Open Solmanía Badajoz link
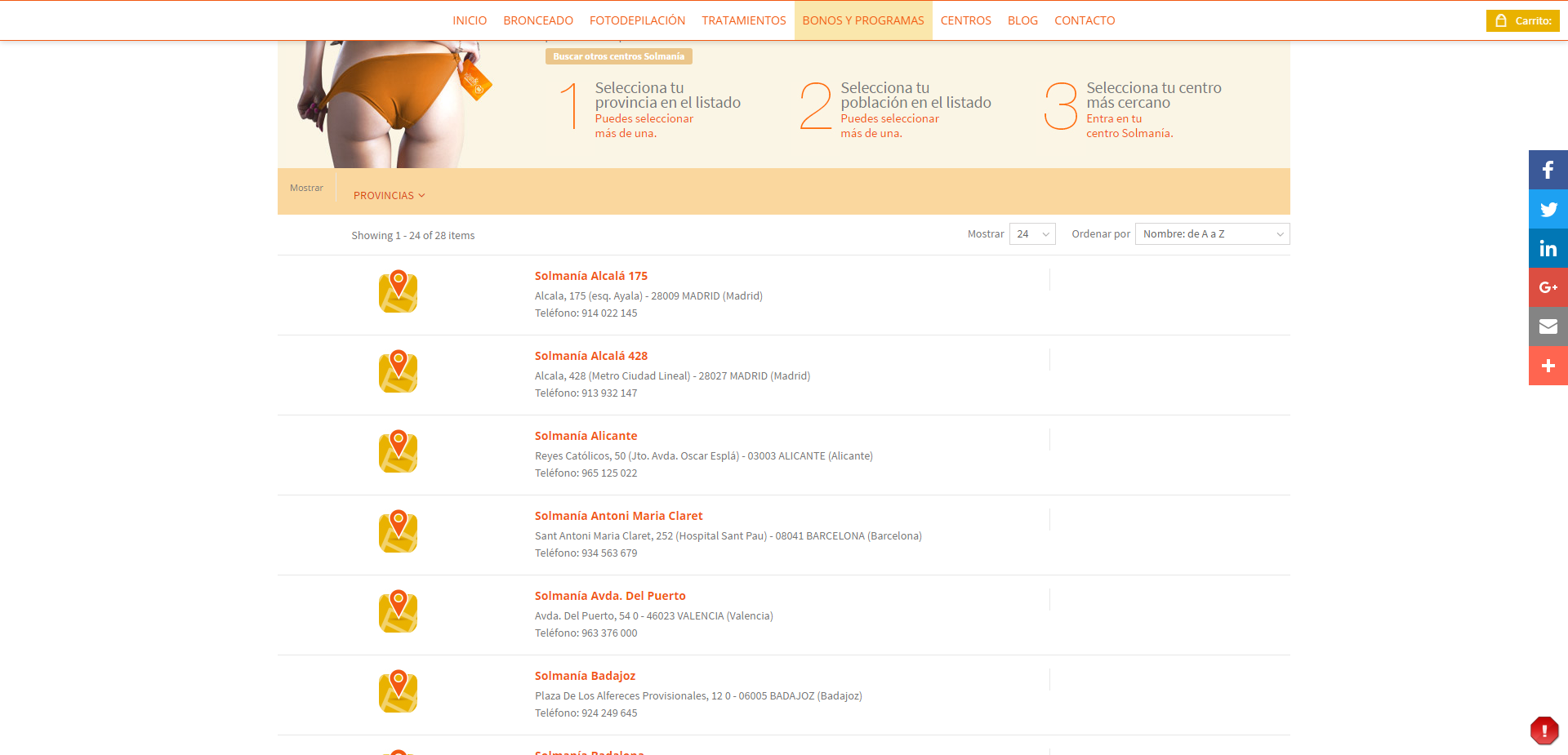This screenshot has width=1568, height=755. click(585, 676)
